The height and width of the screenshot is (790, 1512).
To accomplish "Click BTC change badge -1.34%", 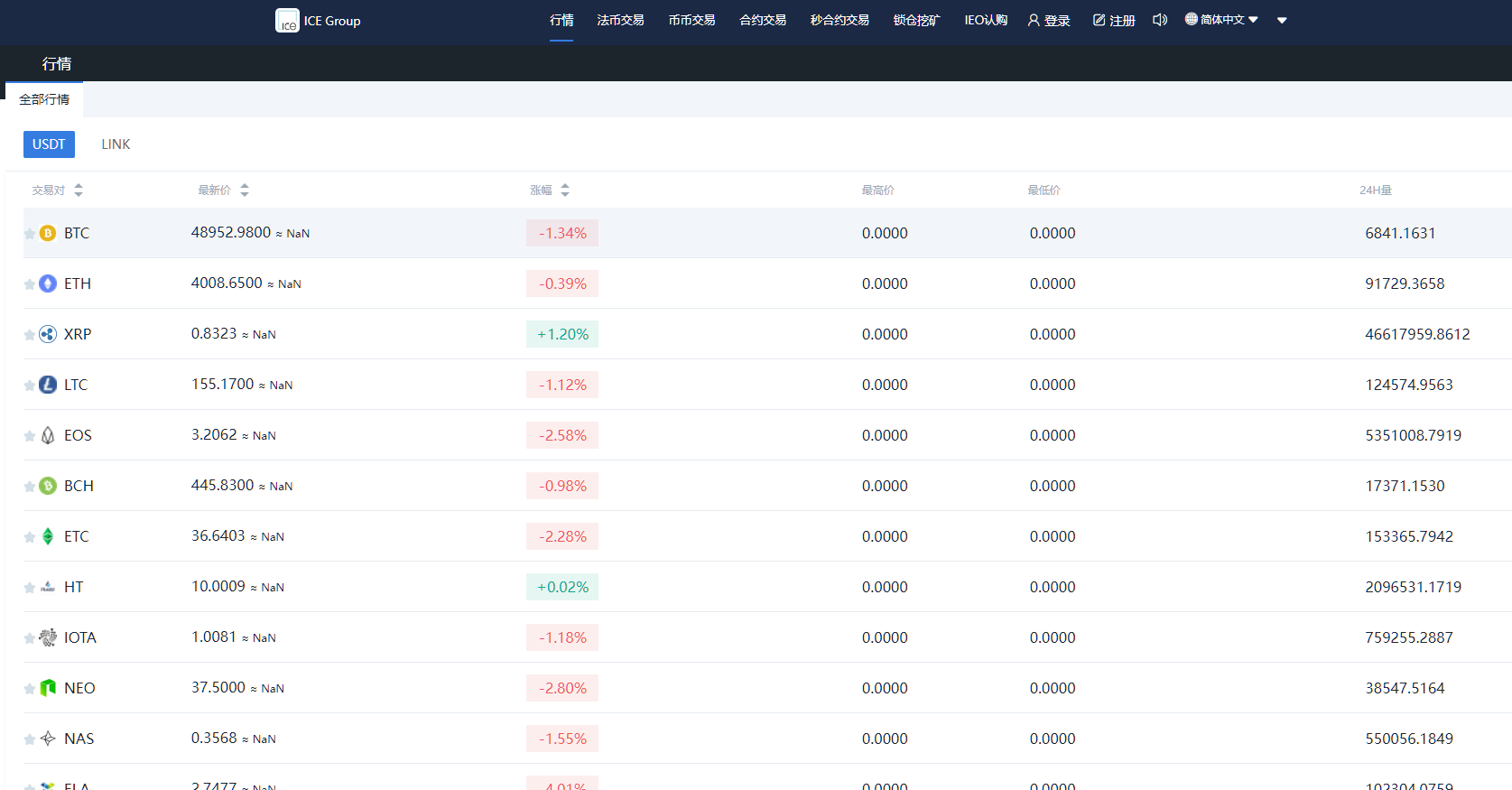I will tap(562, 233).
